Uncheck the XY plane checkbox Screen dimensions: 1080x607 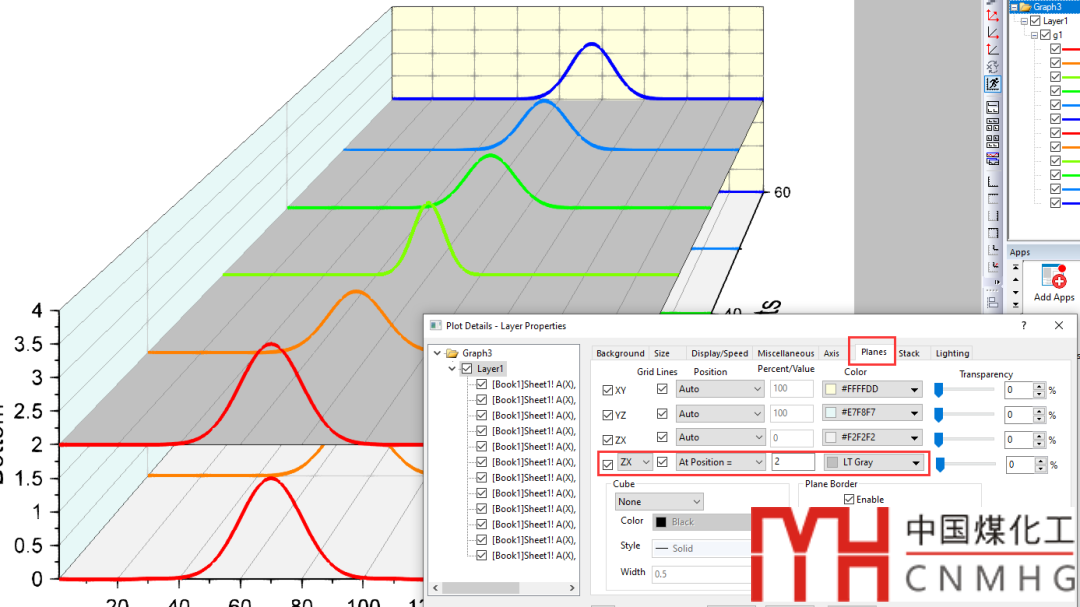point(608,390)
